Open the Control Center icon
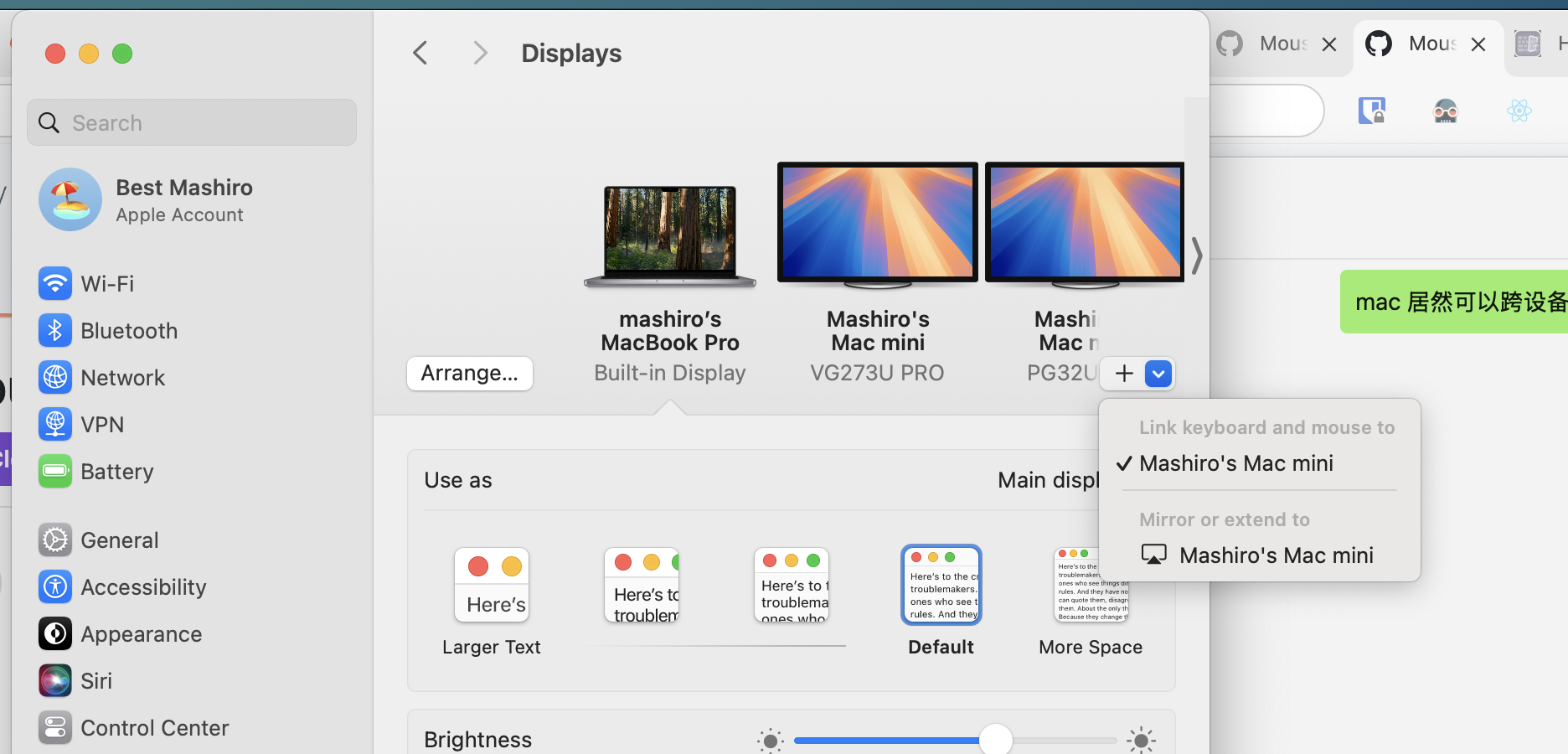The width and height of the screenshot is (1568, 754). [55, 728]
